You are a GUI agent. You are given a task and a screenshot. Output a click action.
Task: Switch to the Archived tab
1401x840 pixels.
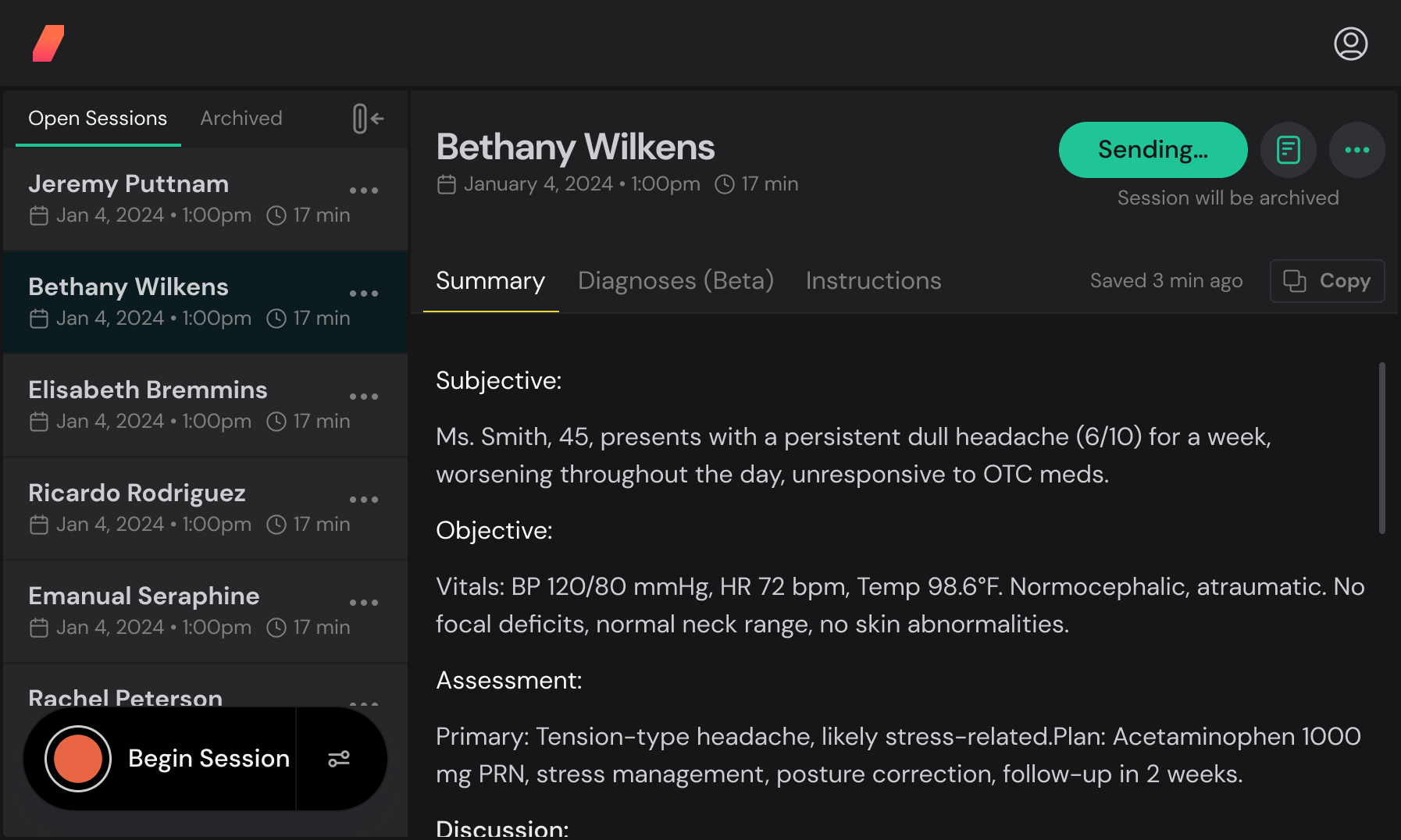(x=241, y=118)
